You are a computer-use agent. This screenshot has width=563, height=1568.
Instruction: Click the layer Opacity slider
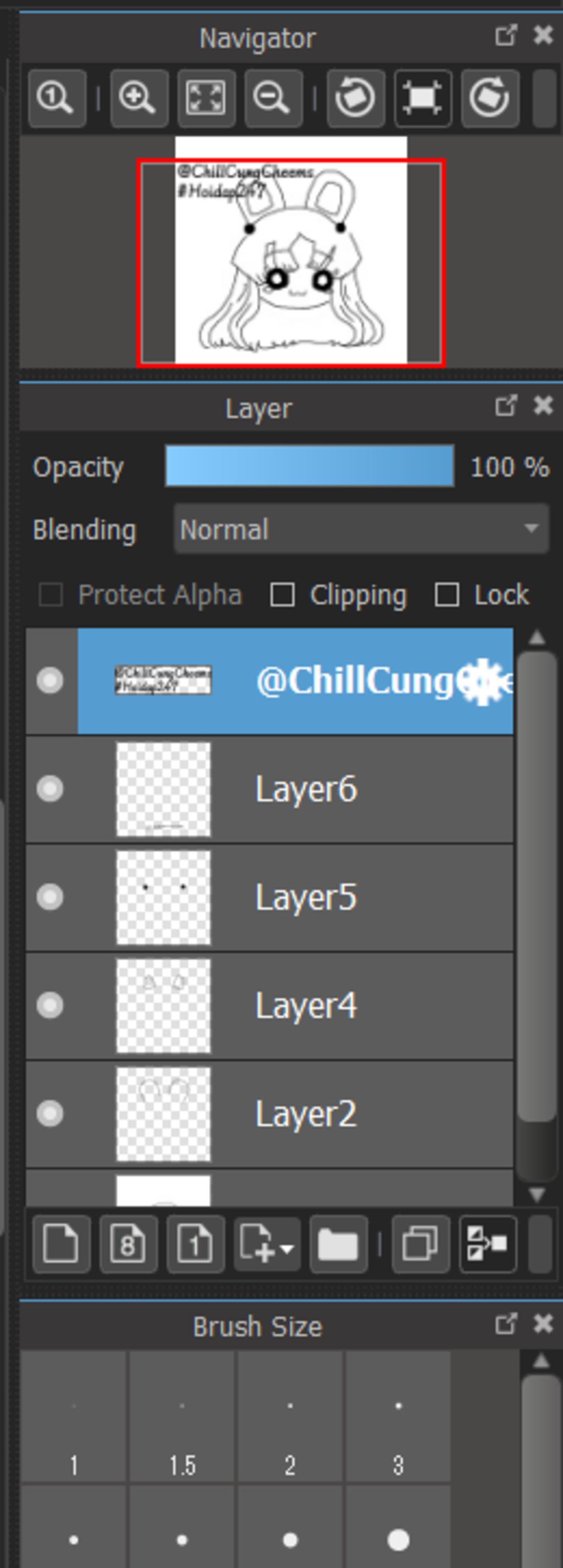coord(309,466)
